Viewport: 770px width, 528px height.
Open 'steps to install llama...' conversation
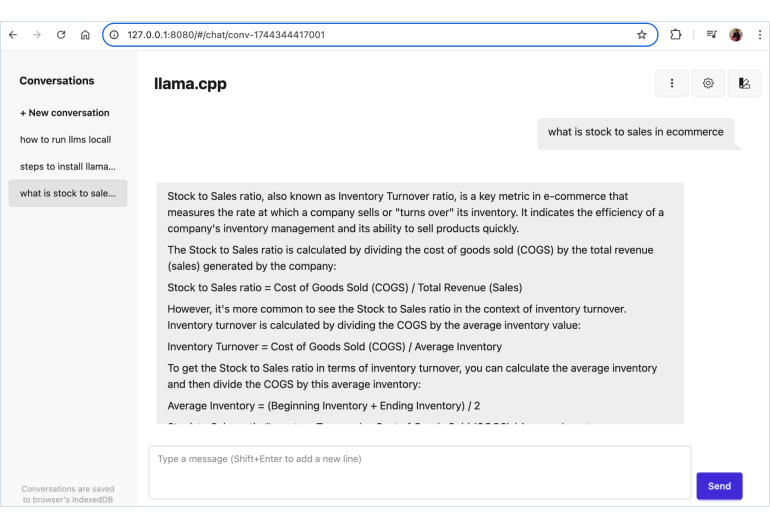[x=68, y=167]
